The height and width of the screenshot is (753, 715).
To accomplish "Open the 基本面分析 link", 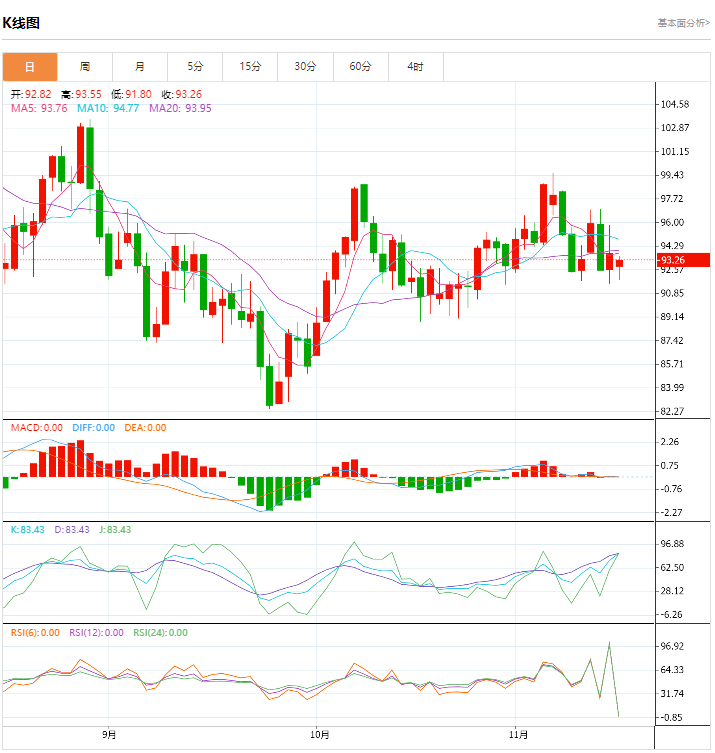I will pos(683,22).
